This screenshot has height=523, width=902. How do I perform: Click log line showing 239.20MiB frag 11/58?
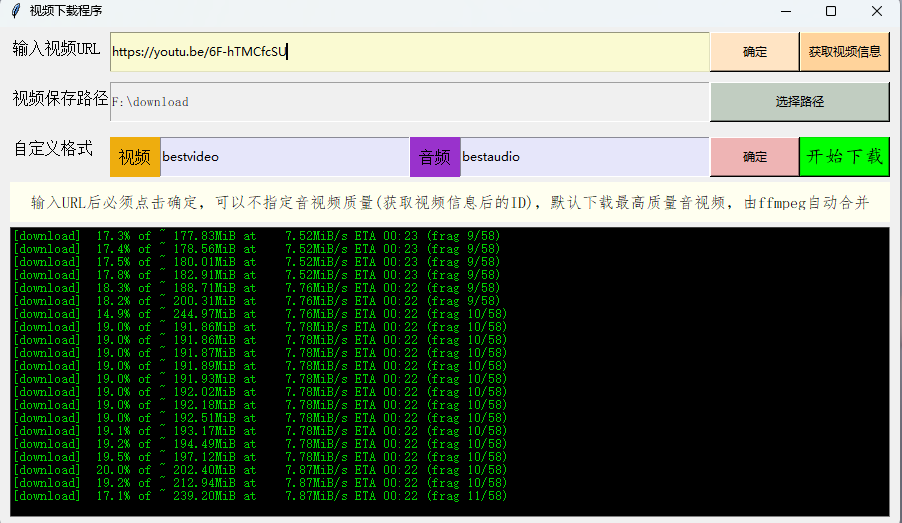tap(260, 496)
